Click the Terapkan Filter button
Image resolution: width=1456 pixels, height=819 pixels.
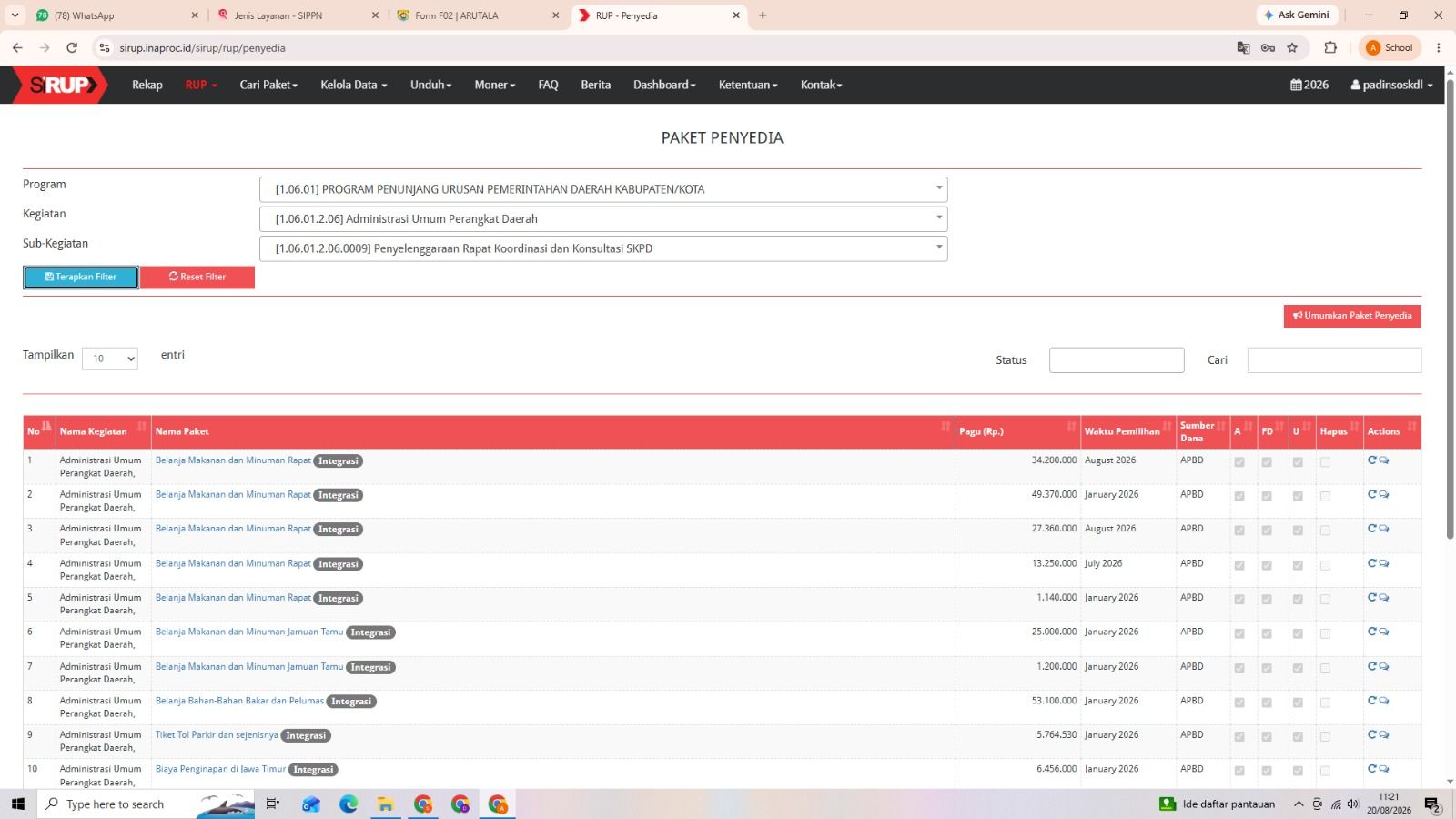coord(81,277)
